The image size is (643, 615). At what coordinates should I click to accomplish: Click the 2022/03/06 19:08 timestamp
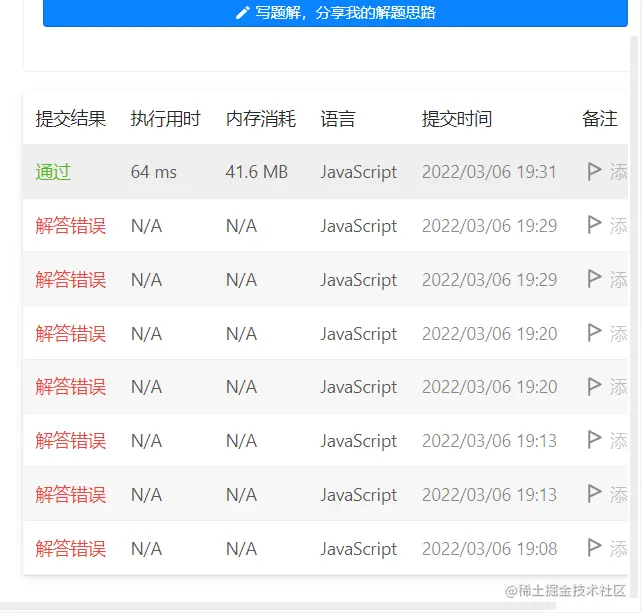490,549
